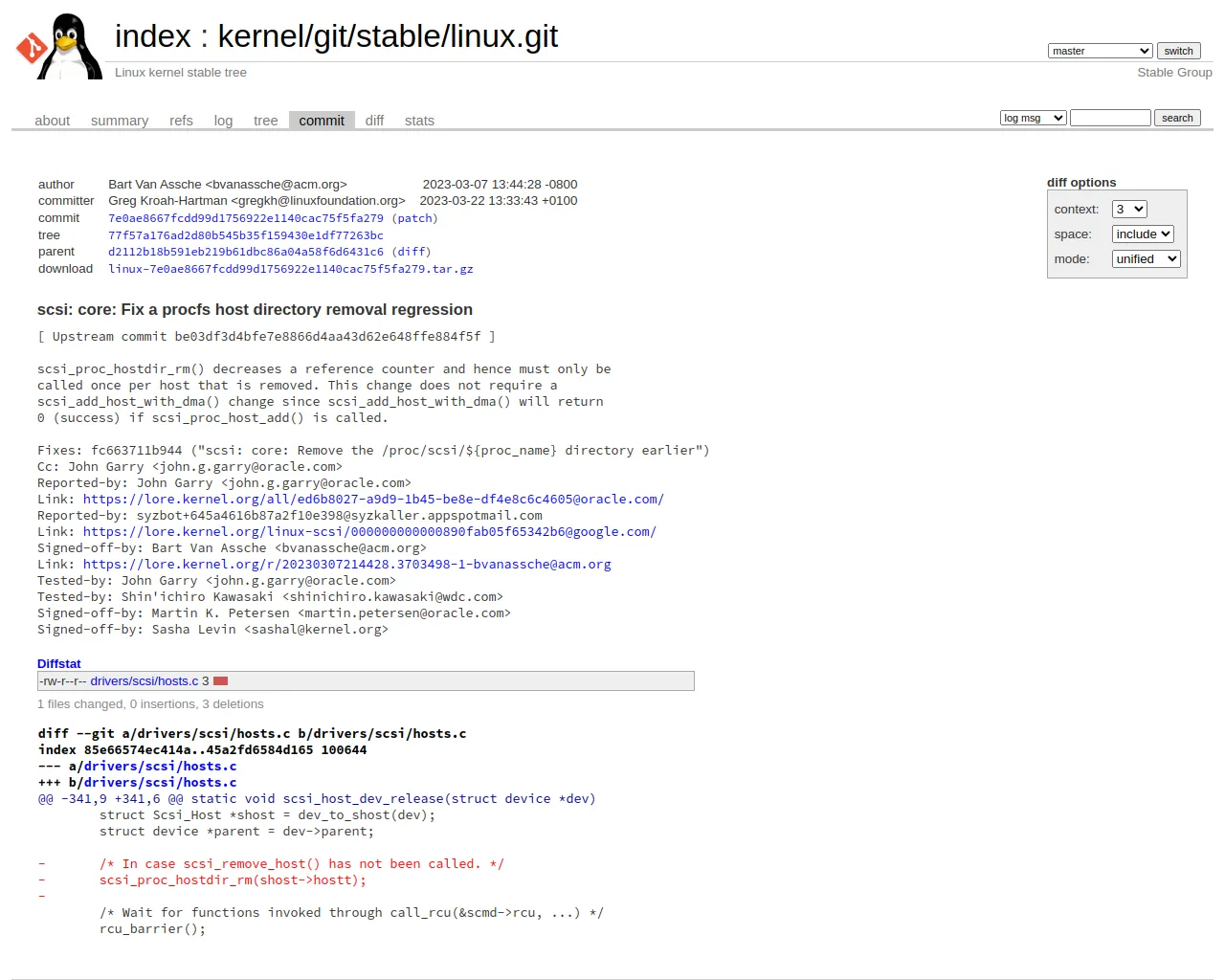The width and height of the screenshot is (1225, 980).
Task: Open commit hash 7e0ae8667f link
Action: click(x=246, y=218)
